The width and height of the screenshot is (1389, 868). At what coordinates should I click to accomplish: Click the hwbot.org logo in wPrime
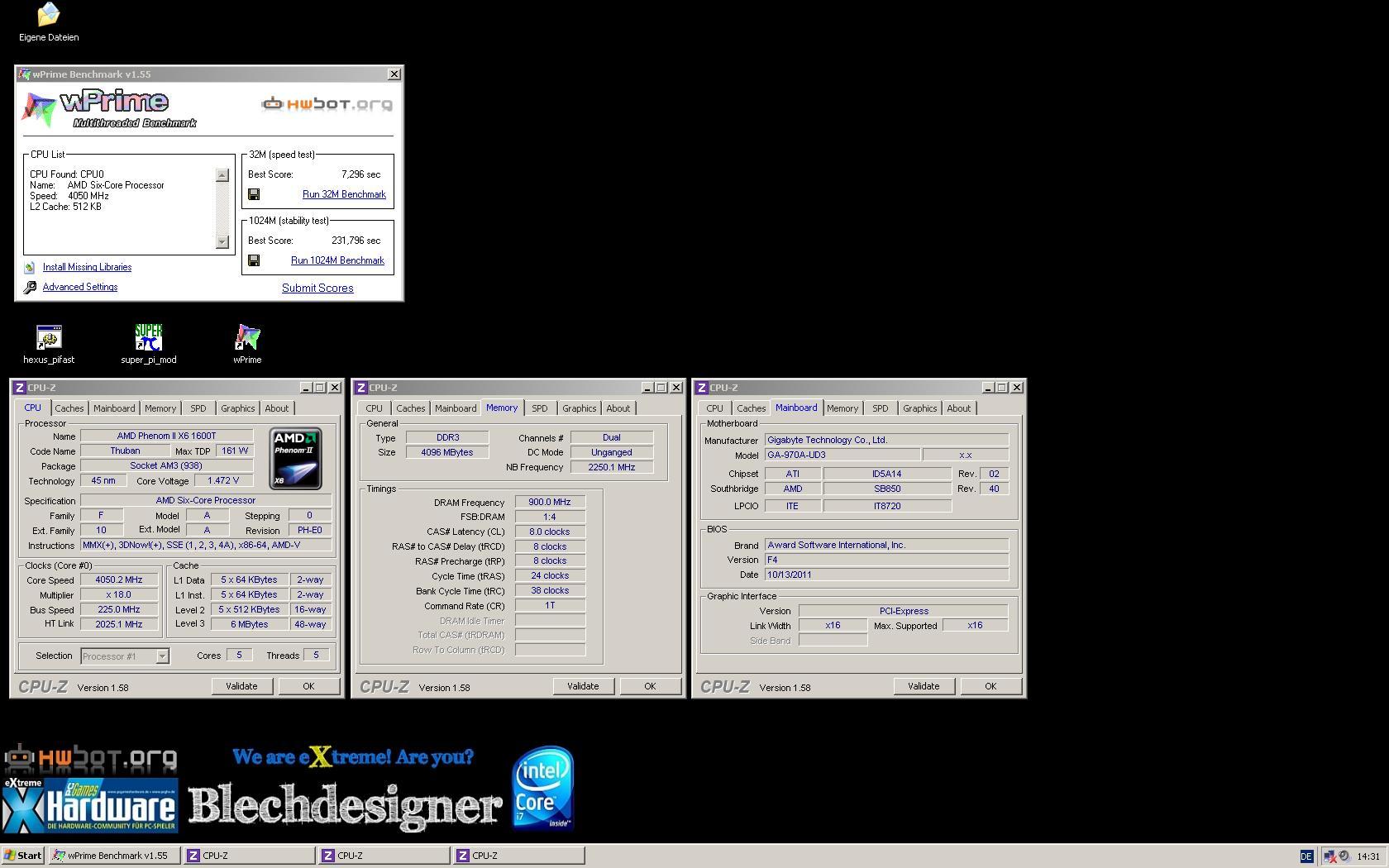coord(327,104)
